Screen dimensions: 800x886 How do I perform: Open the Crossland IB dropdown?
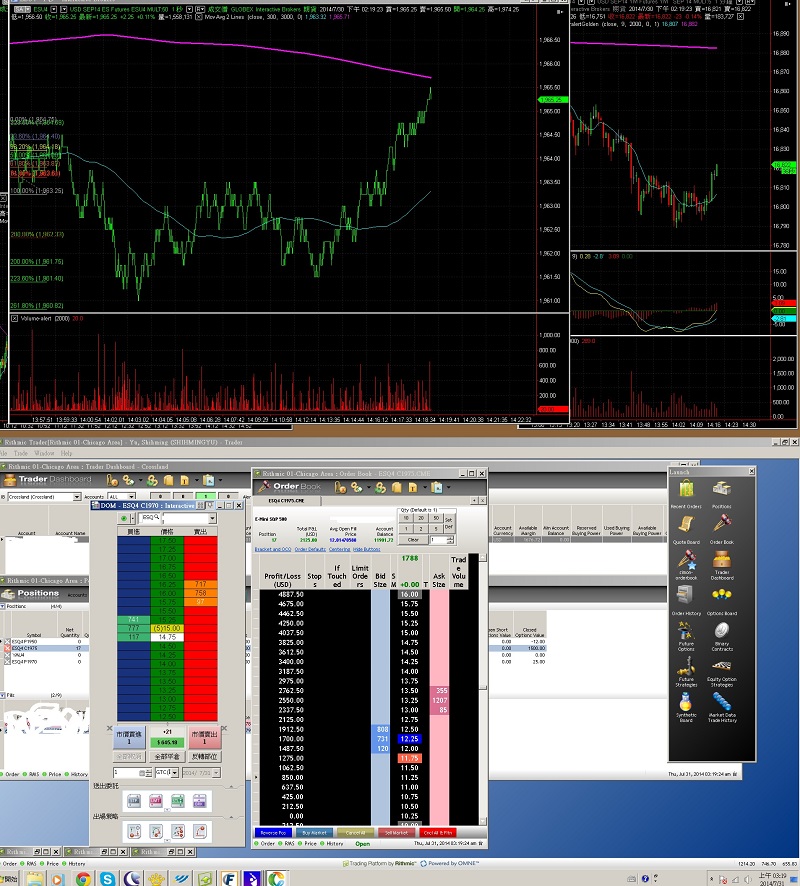77,497
